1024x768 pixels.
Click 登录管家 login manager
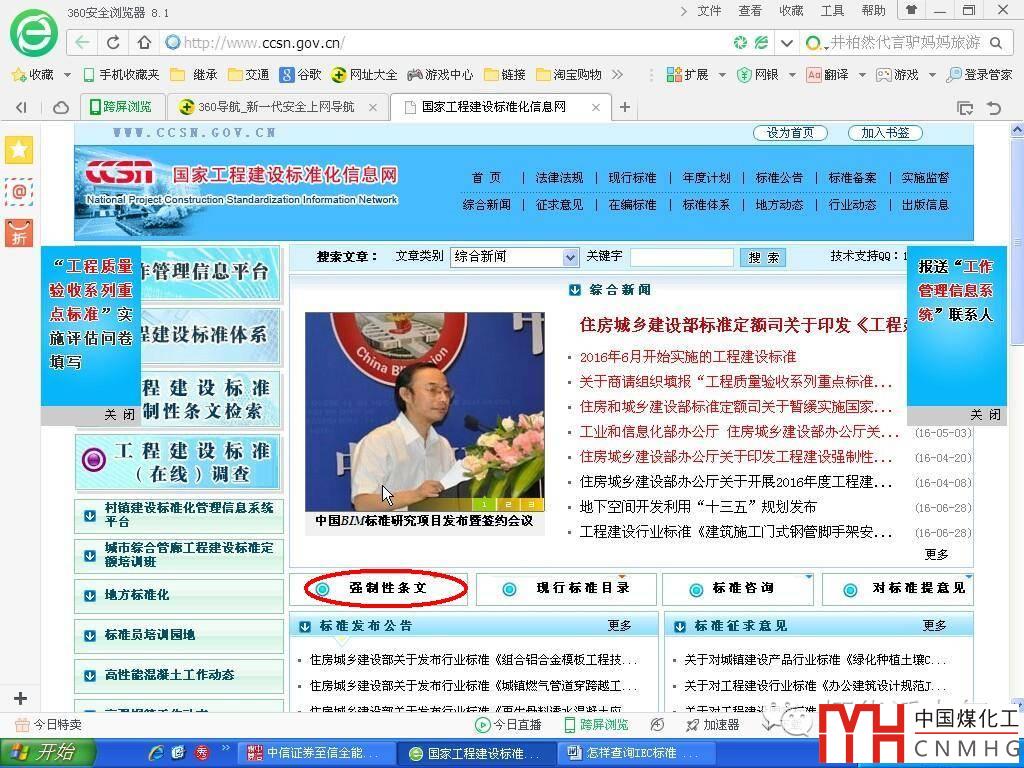pyautogui.click(x=979, y=74)
